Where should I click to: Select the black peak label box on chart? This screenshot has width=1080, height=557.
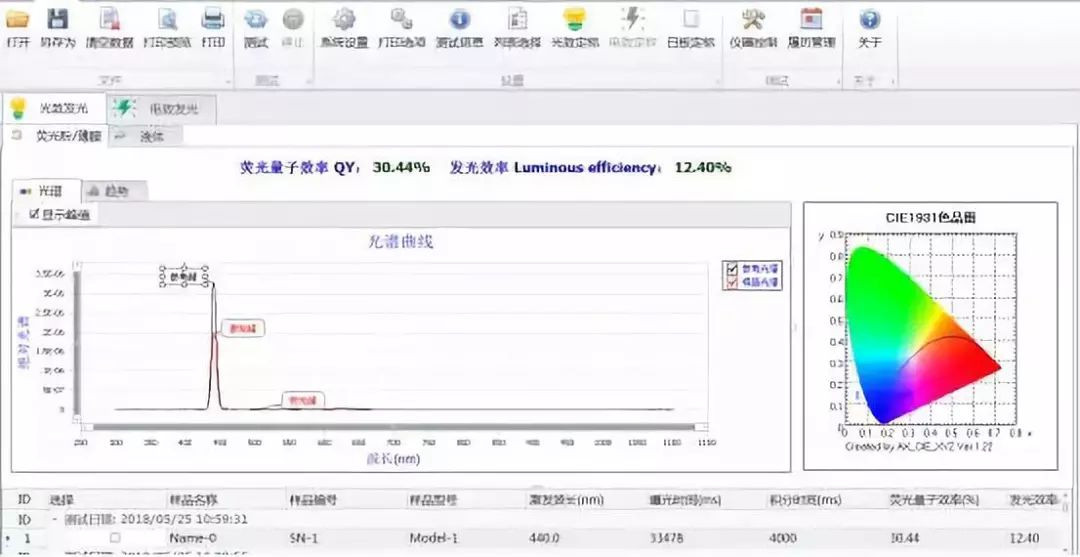(x=185, y=276)
